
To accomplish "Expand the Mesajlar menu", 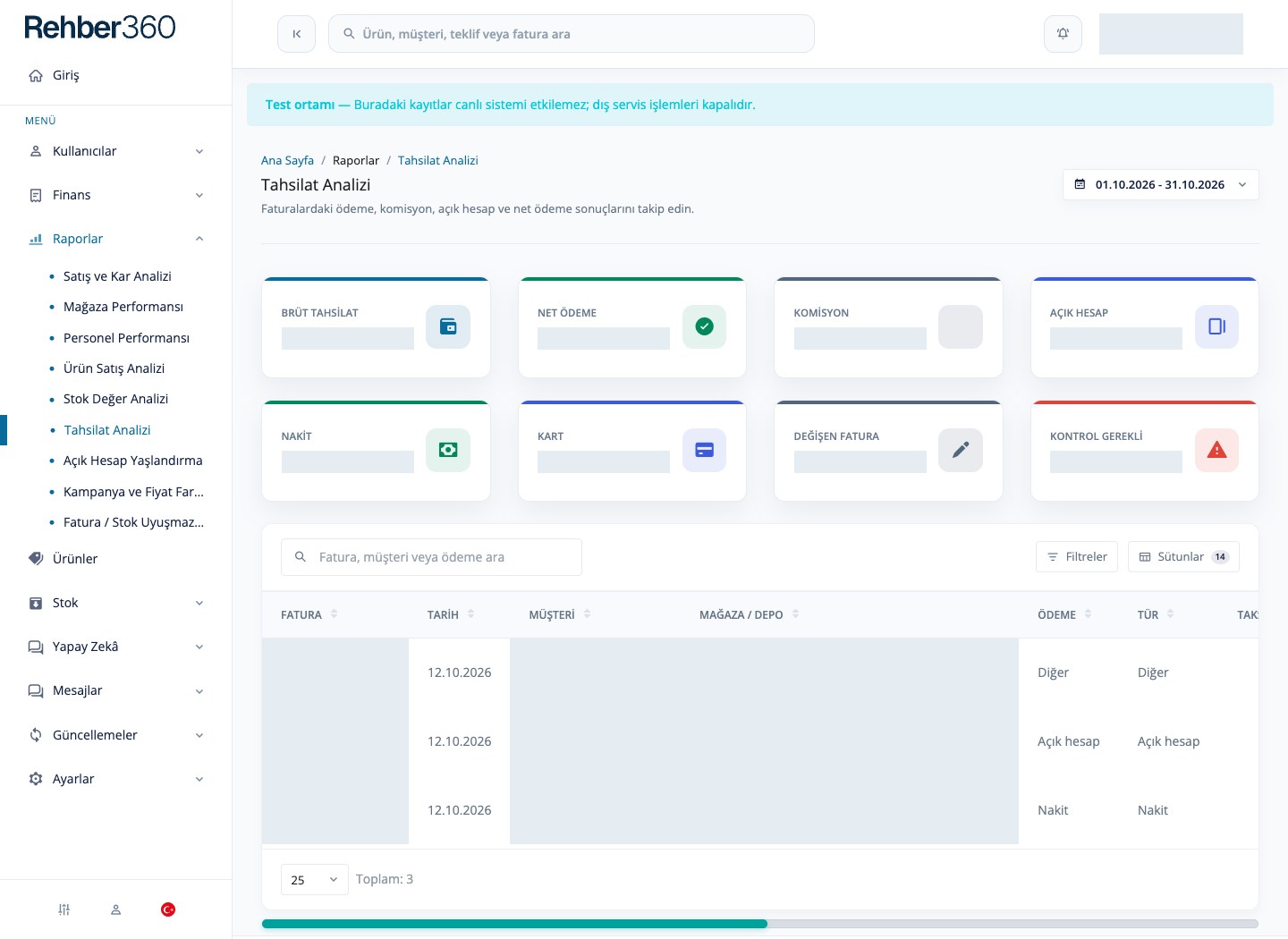I will tap(116, 690).
